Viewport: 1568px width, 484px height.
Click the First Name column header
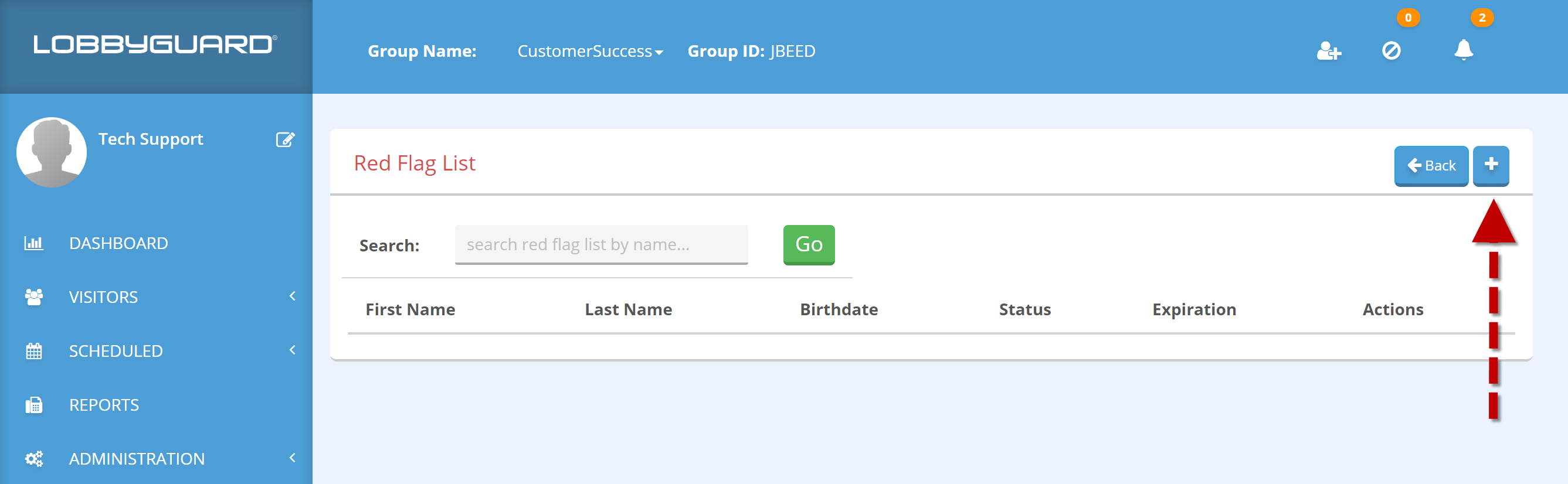click(x=410, y=309)
